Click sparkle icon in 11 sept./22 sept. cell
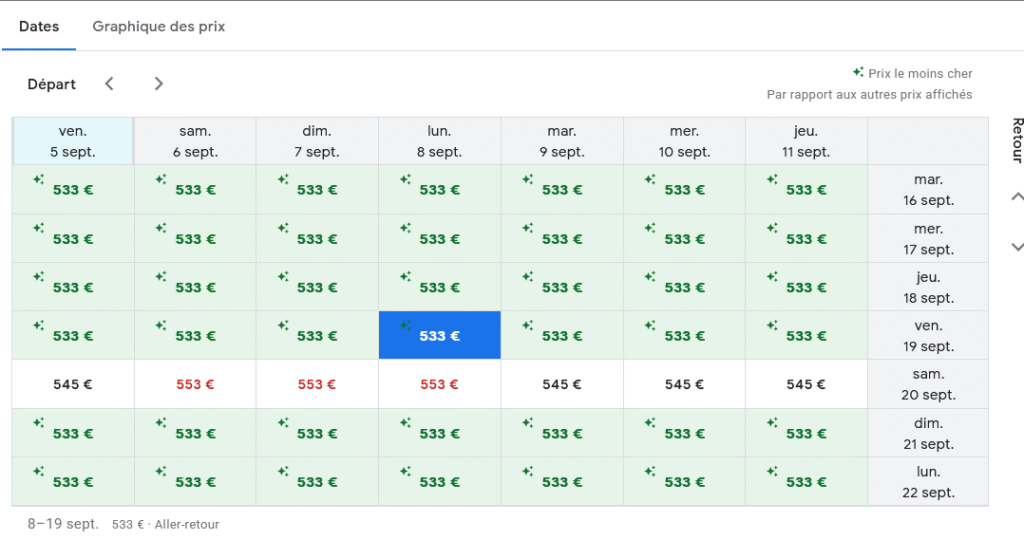This screenshot has height=540, width=1024. 773,471
